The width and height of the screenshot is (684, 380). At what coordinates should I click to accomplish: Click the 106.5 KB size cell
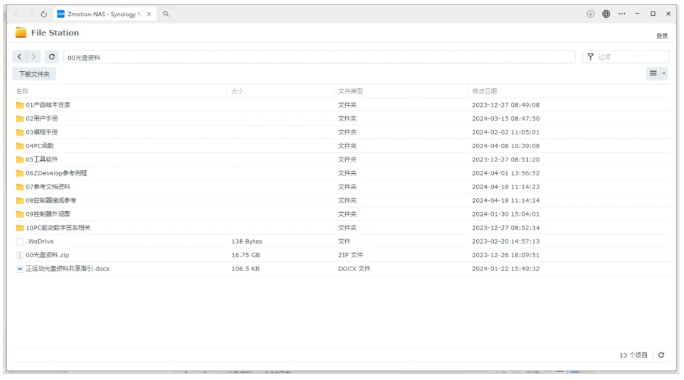(245, 269)
